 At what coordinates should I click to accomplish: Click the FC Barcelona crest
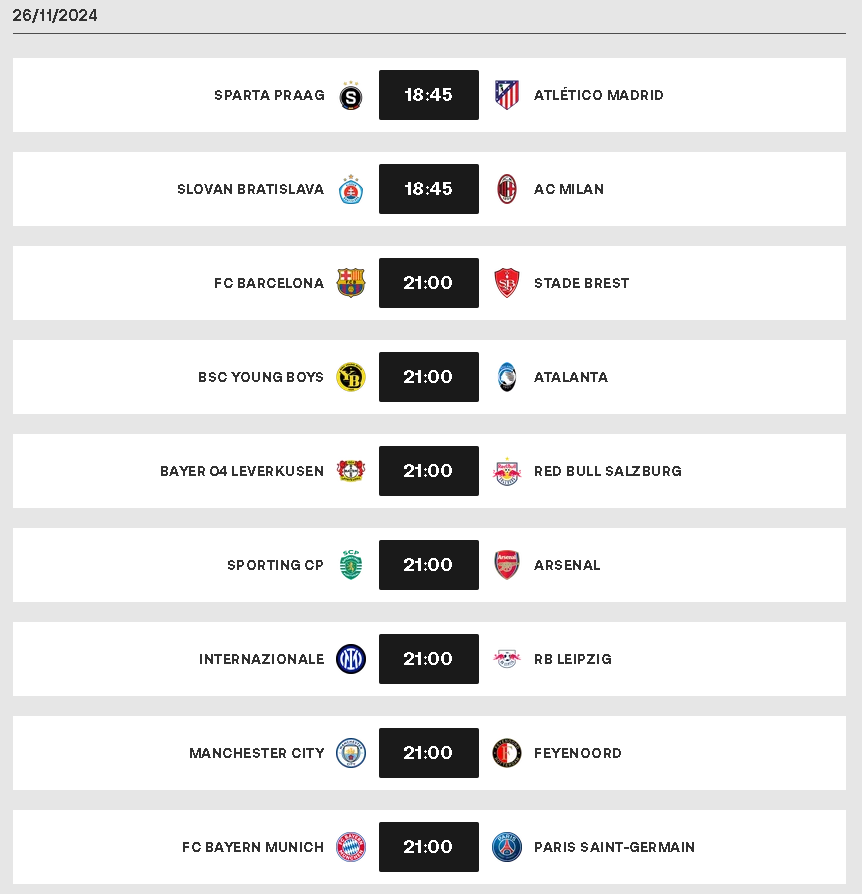pyautogui.click(x=351, y=283)
